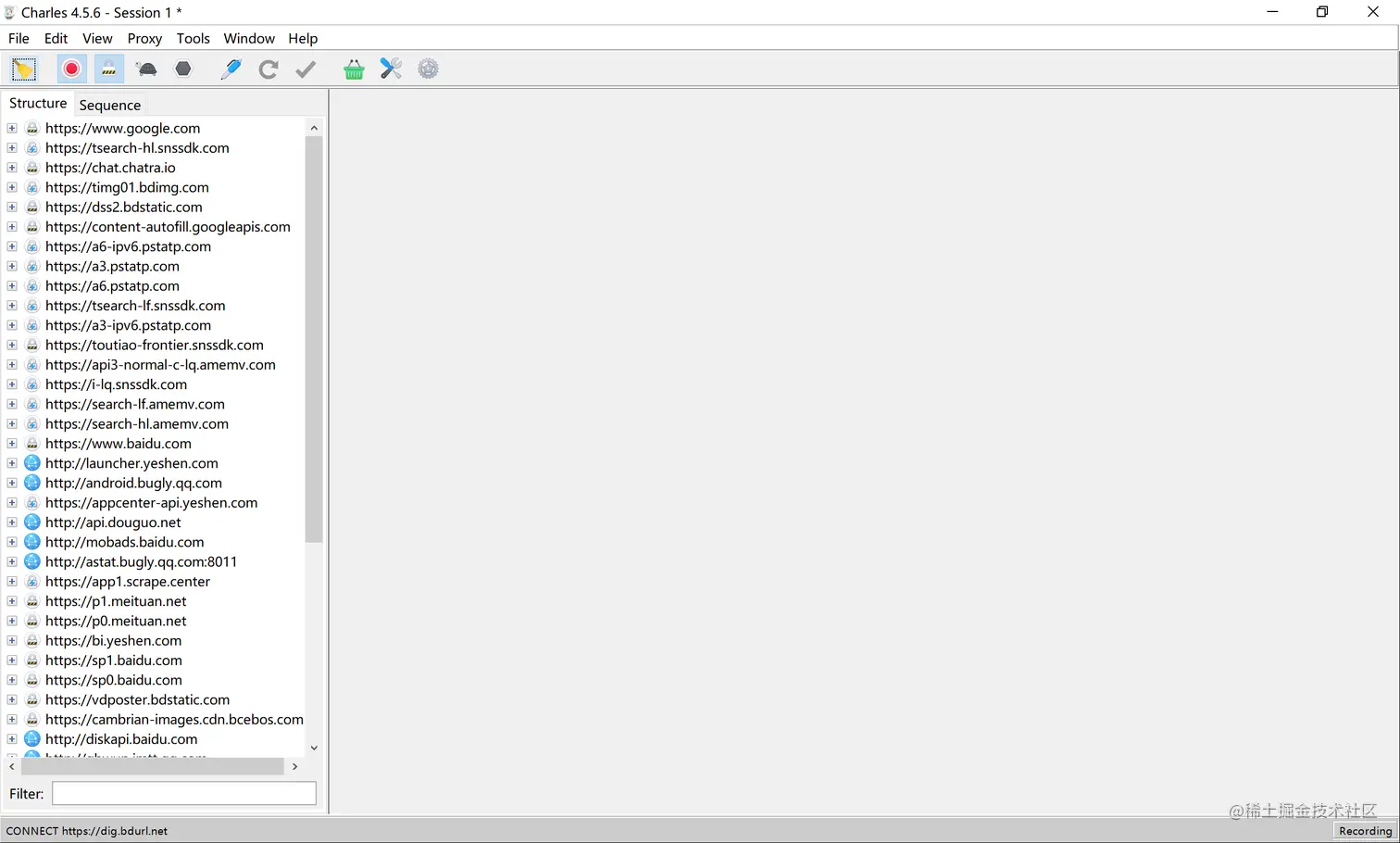This screenshot has height=843, width=1400.
Task: Expand the https://tsearch-hl.snssdk.com node
Action: click(12, 148)
